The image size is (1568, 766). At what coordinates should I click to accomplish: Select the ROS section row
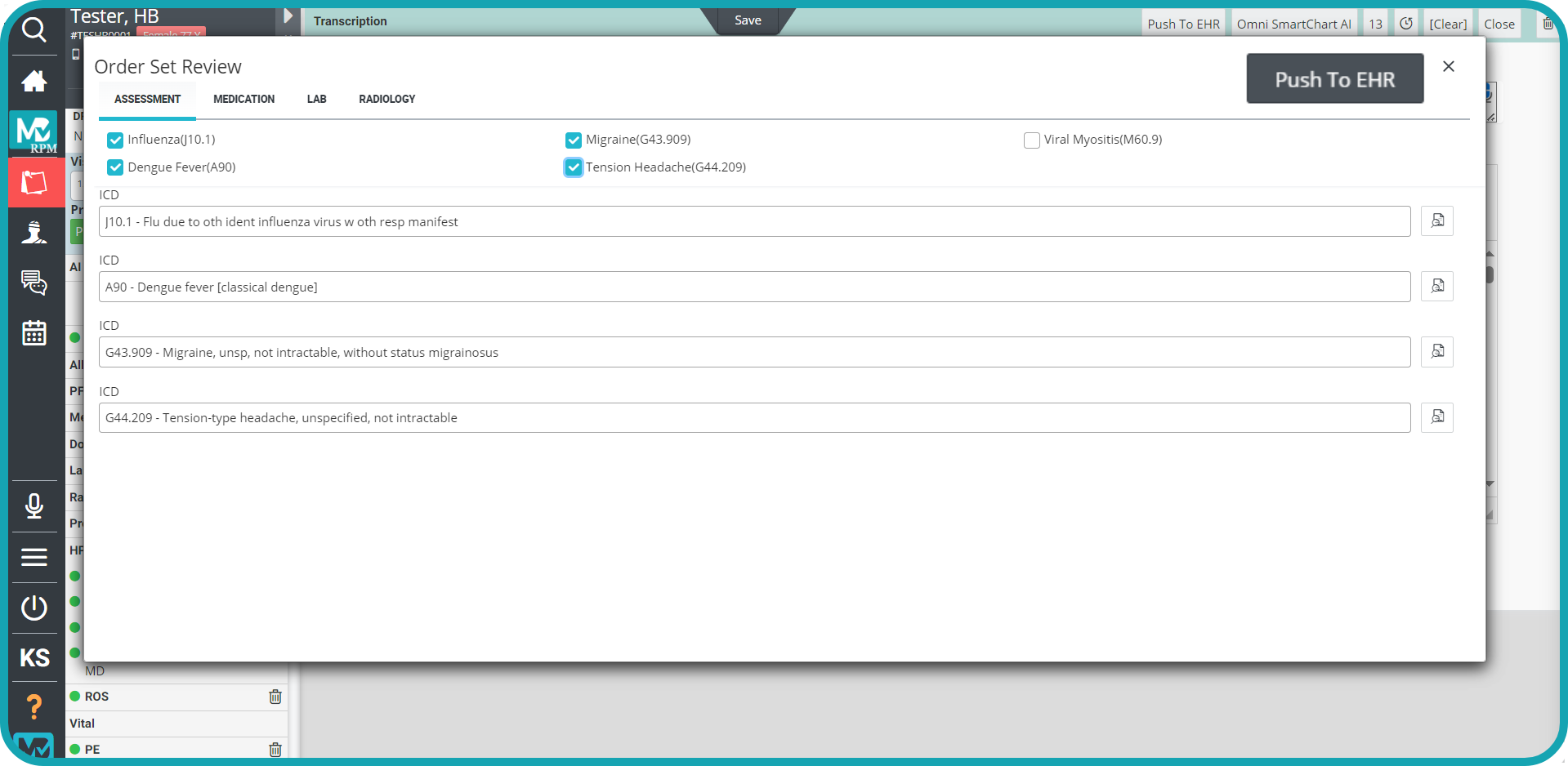[176, 697]
